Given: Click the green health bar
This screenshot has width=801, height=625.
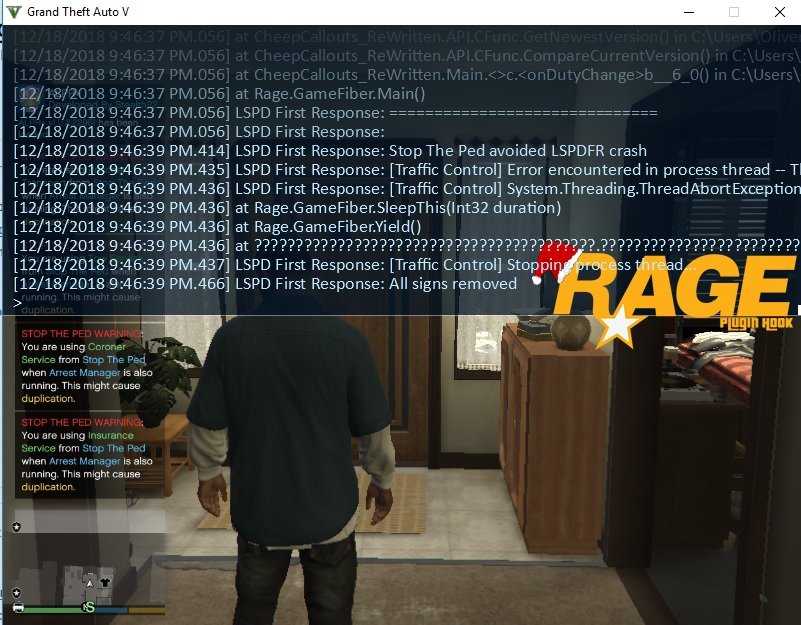Looking at the screenshot, I should click(x=54, y=610).
